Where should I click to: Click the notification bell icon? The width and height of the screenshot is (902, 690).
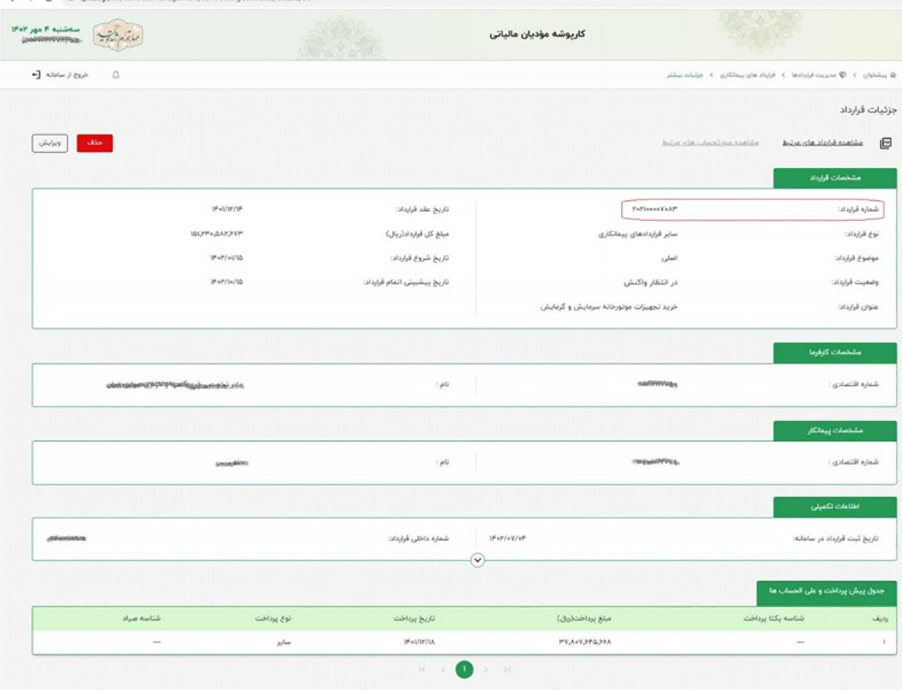pos(116,75)
